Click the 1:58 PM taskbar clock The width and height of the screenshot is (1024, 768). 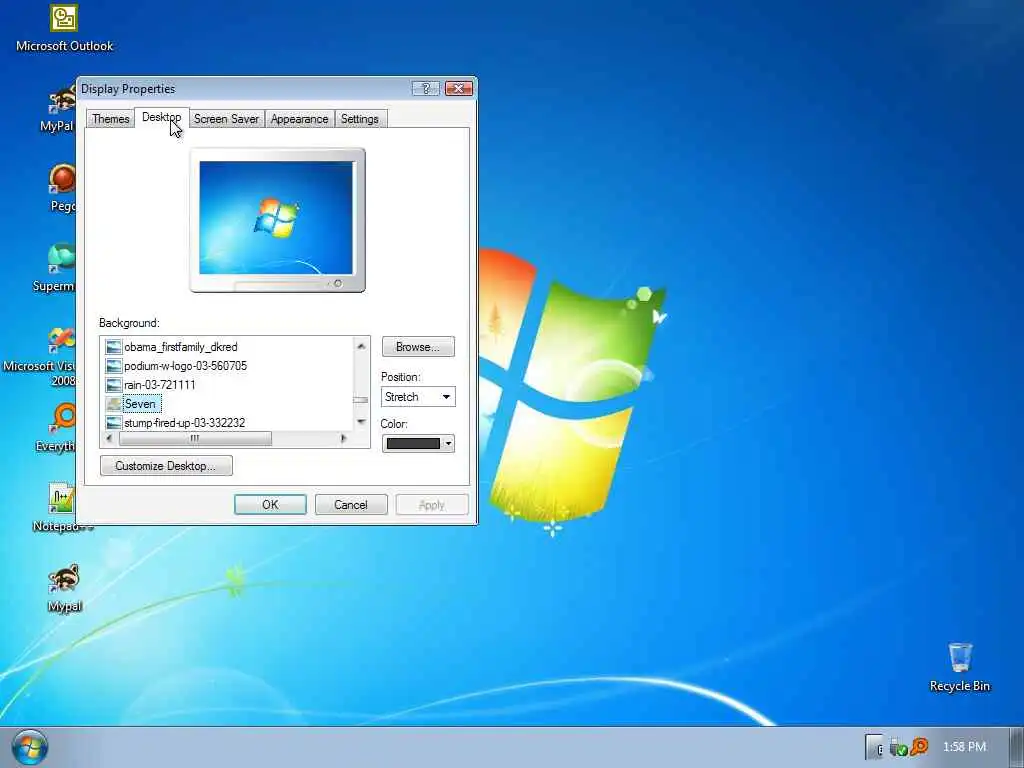[x=964, y=746]
